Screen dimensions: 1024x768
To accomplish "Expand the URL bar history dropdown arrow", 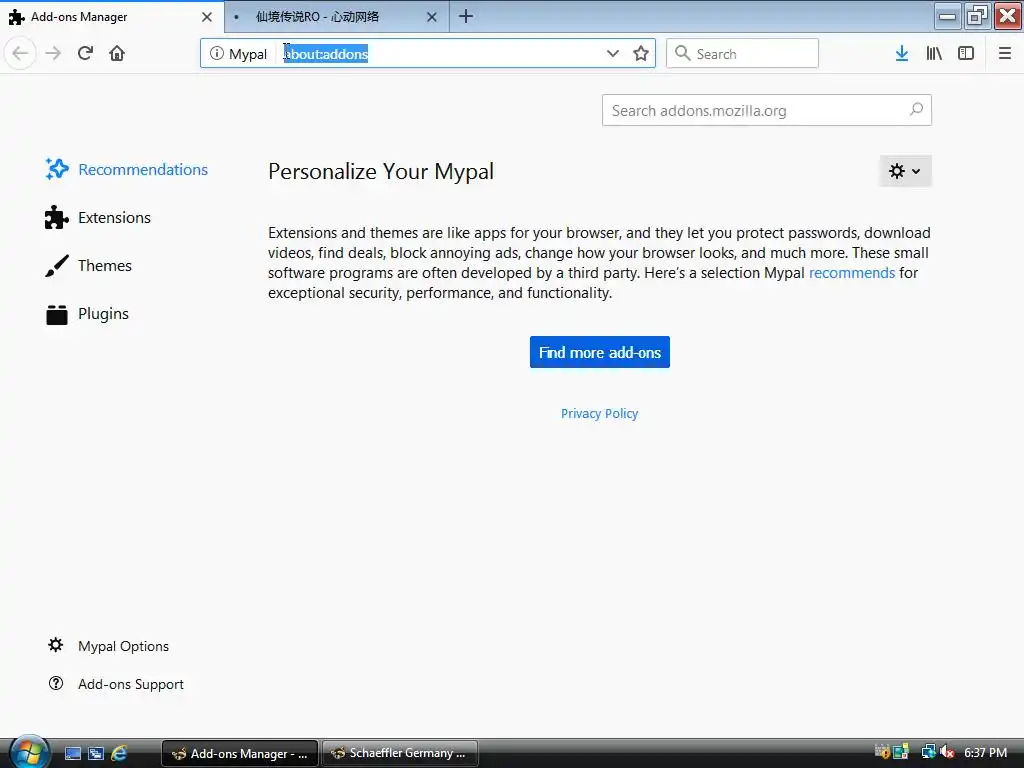I will 613,54.
